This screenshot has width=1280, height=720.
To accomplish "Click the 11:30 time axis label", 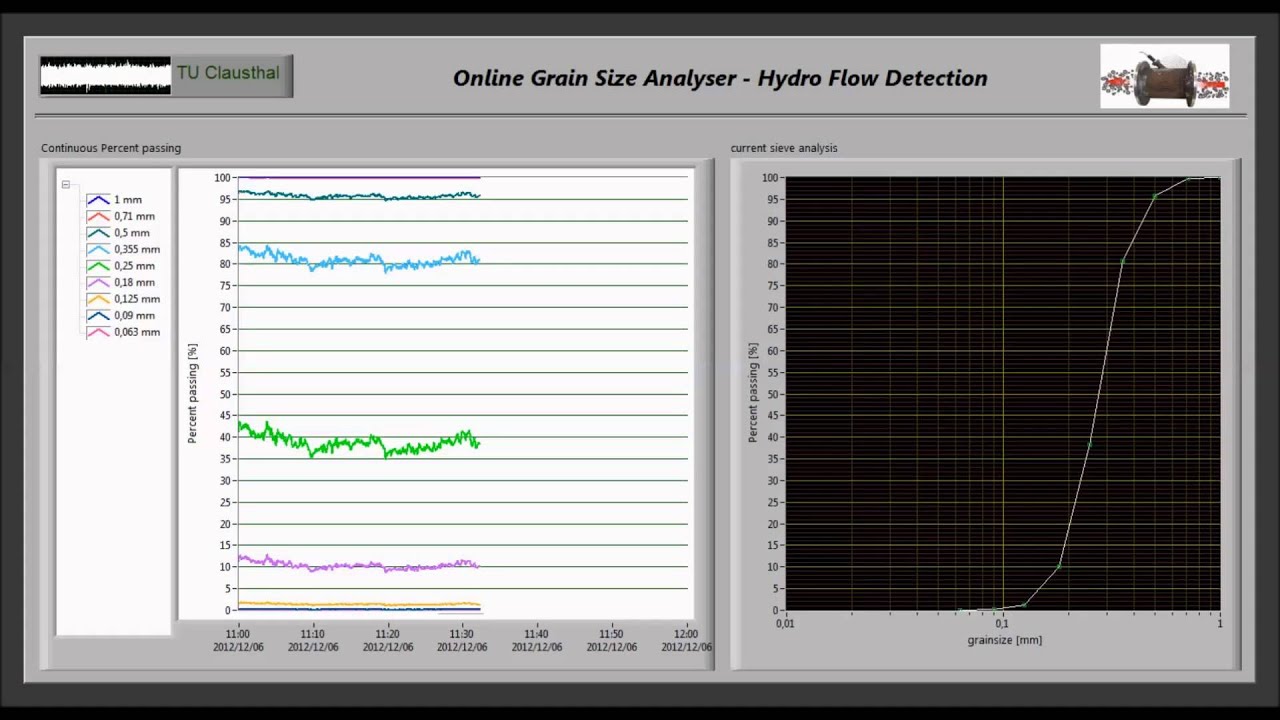I will pos(462,634).
